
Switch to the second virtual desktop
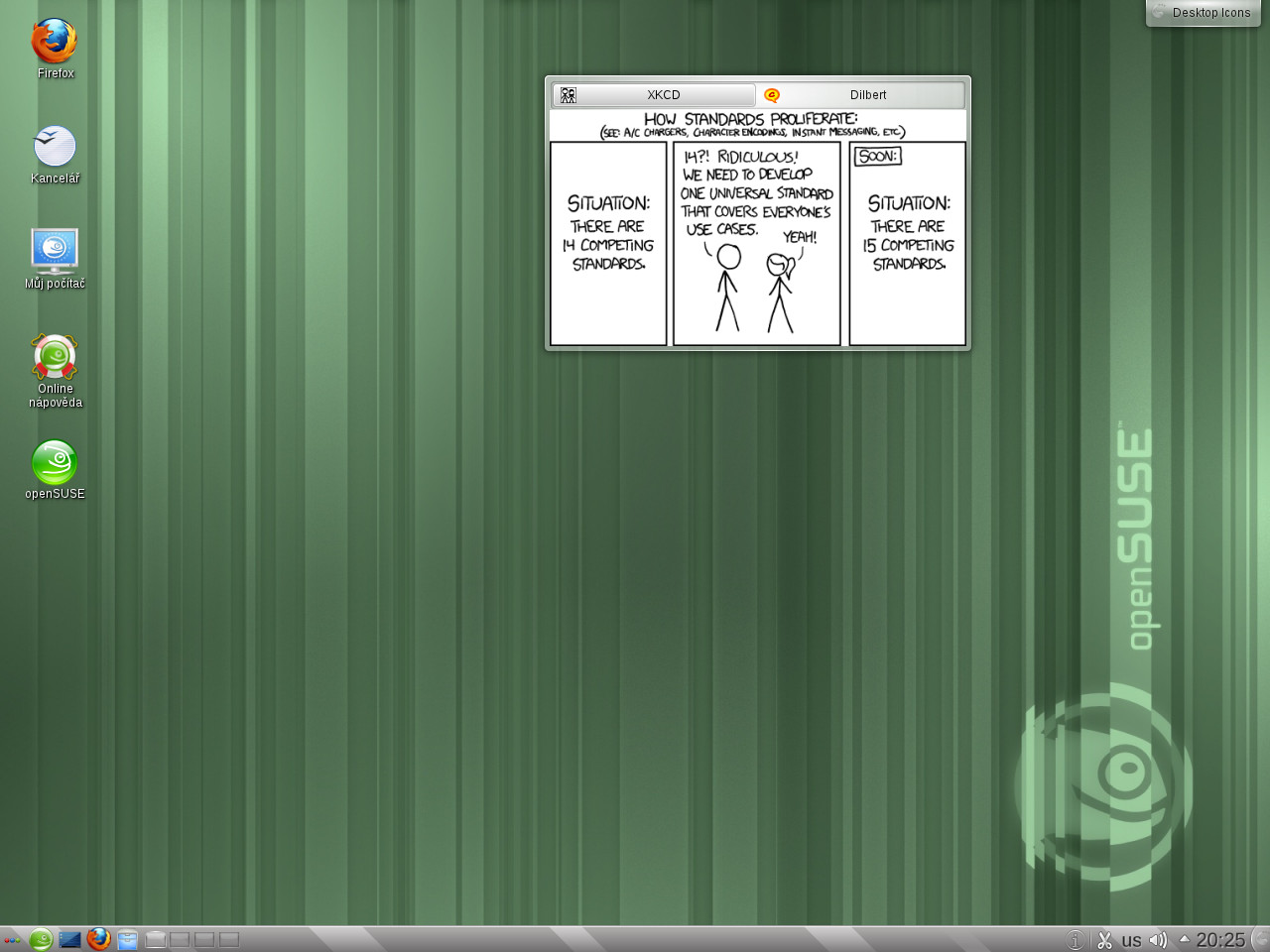(180, 939)
